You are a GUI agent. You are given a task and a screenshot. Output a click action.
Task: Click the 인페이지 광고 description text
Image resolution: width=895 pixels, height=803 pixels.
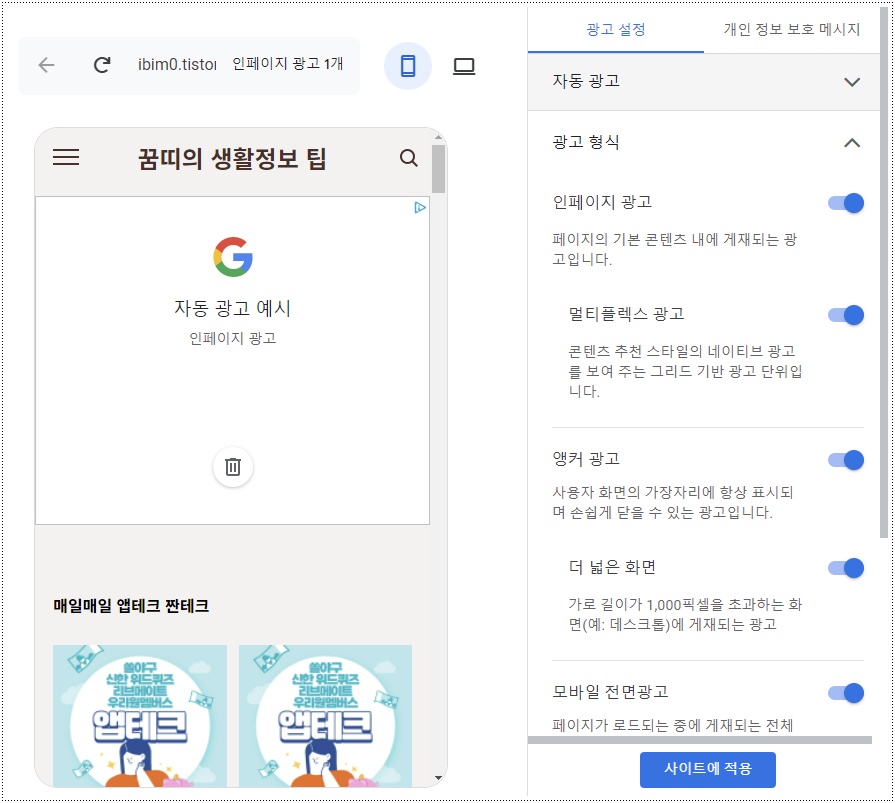[x=675, y=249]
